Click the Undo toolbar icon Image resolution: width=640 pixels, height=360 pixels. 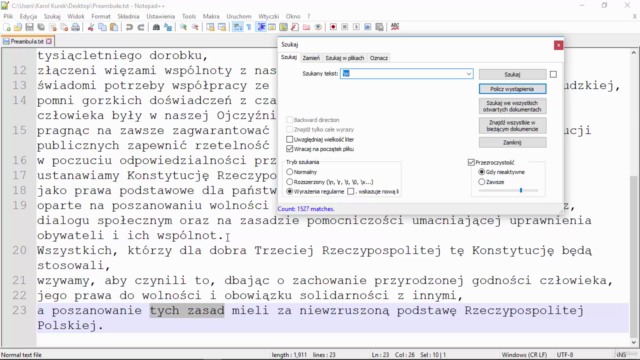[129, 27]
